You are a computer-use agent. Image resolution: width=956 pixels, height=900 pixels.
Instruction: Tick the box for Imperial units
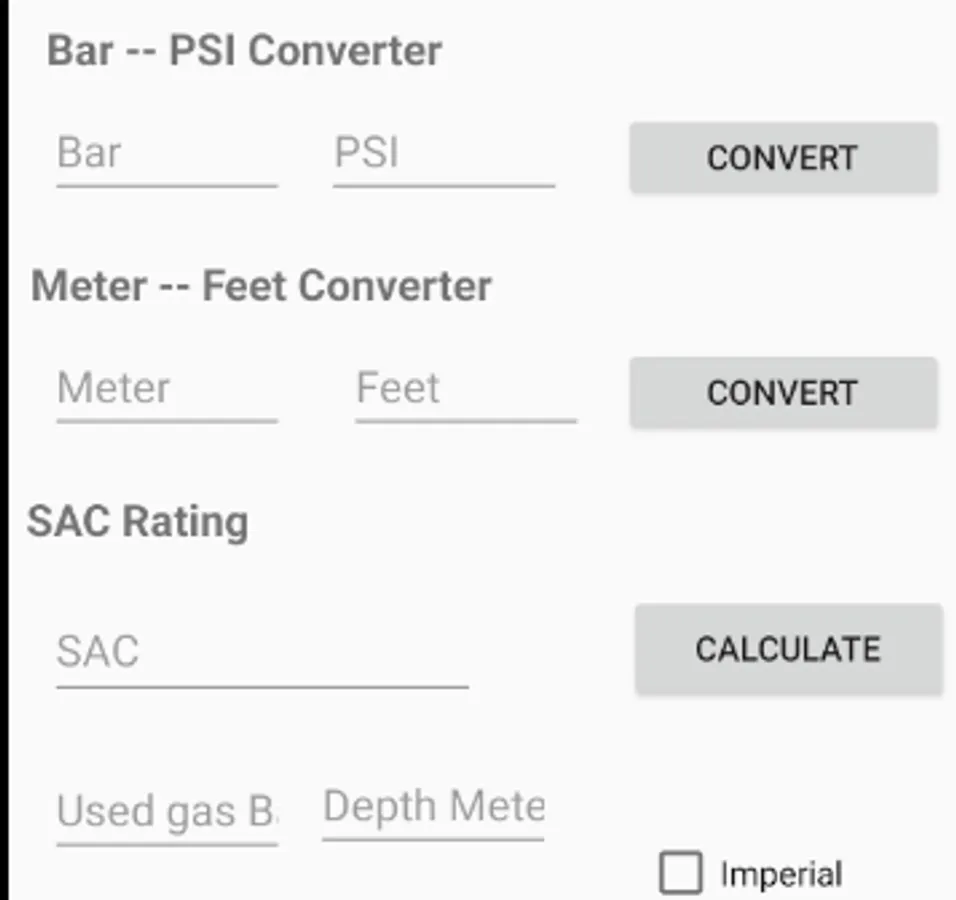[681, 873]
